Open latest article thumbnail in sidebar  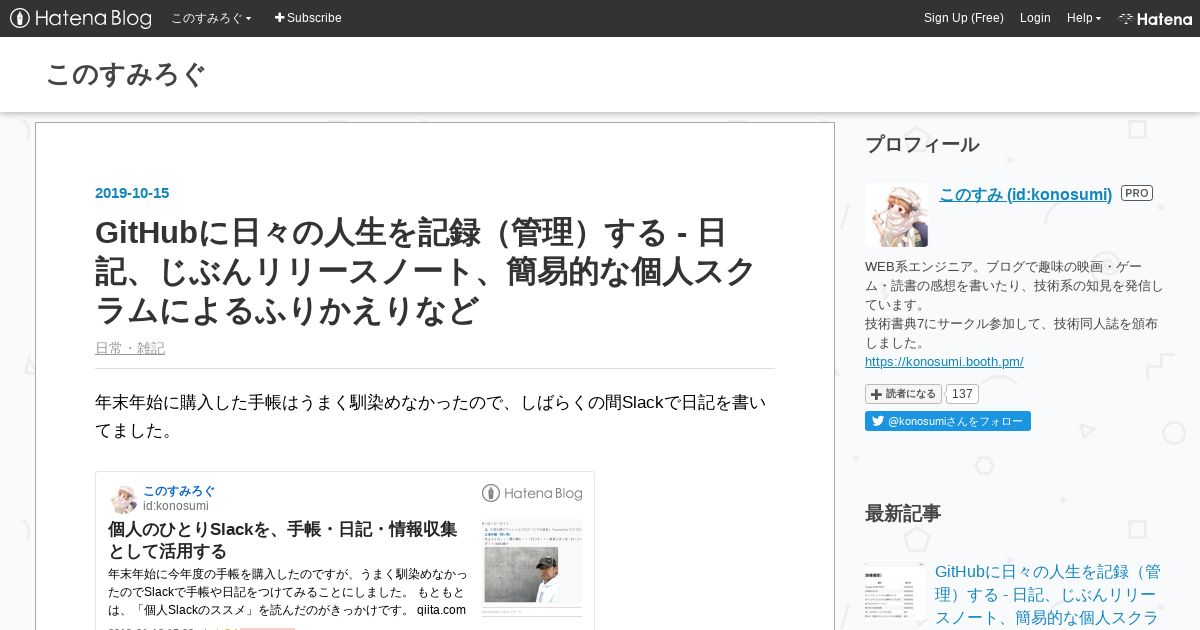[895, 592]
